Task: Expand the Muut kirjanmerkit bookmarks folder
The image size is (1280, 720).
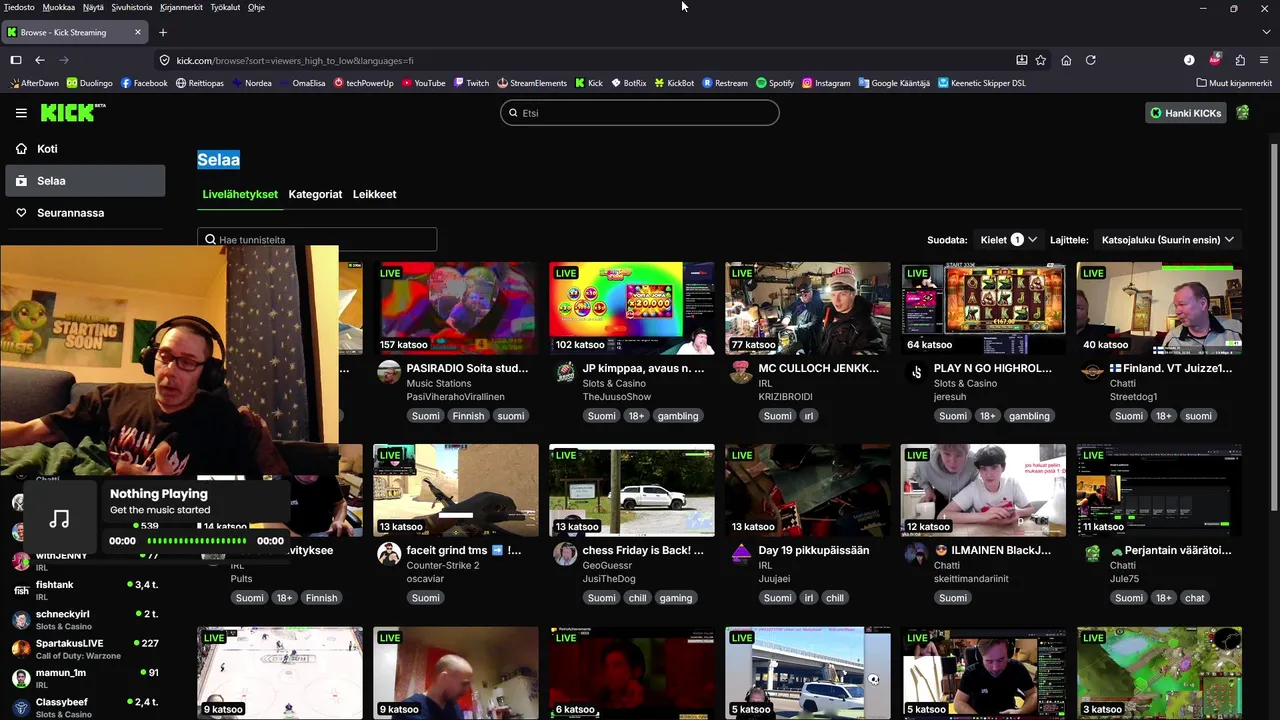Action: (x=1234, y=83)
